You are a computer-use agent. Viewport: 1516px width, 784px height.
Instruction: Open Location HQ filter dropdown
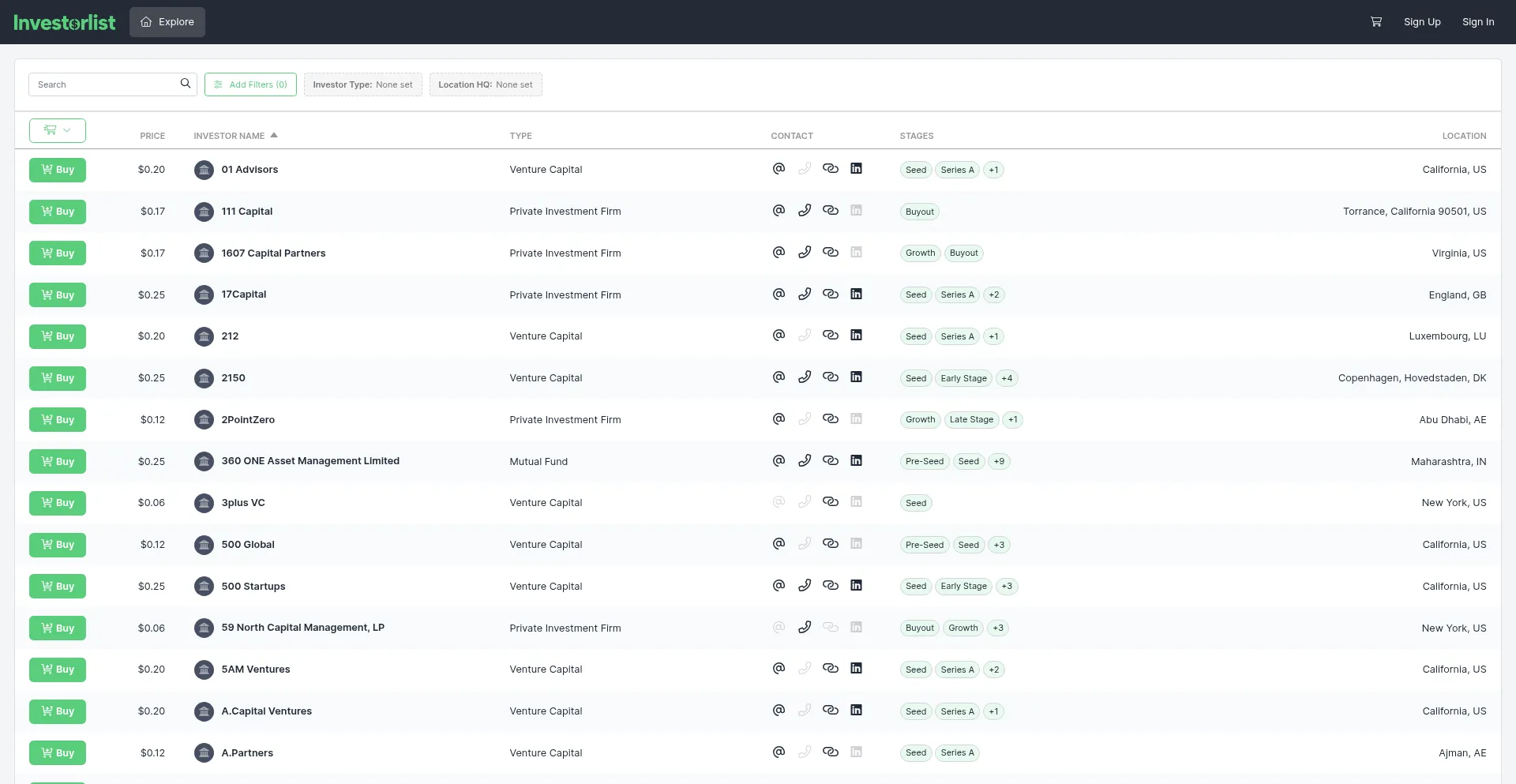coord(485,84)
